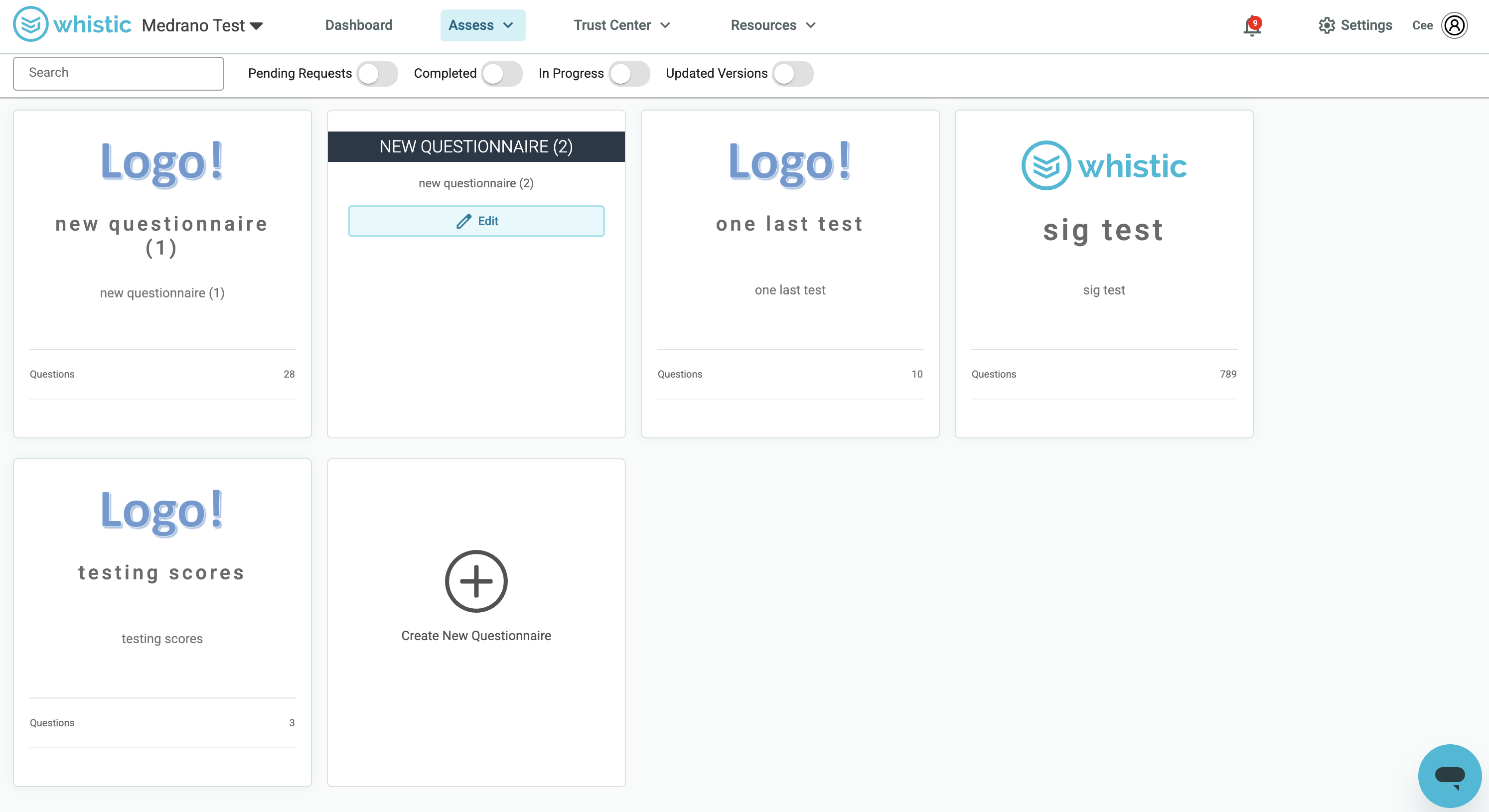Expand the Medrano Test organization dropdown
The width and height of the screenshot is (1489, 812).
point(202,25)
